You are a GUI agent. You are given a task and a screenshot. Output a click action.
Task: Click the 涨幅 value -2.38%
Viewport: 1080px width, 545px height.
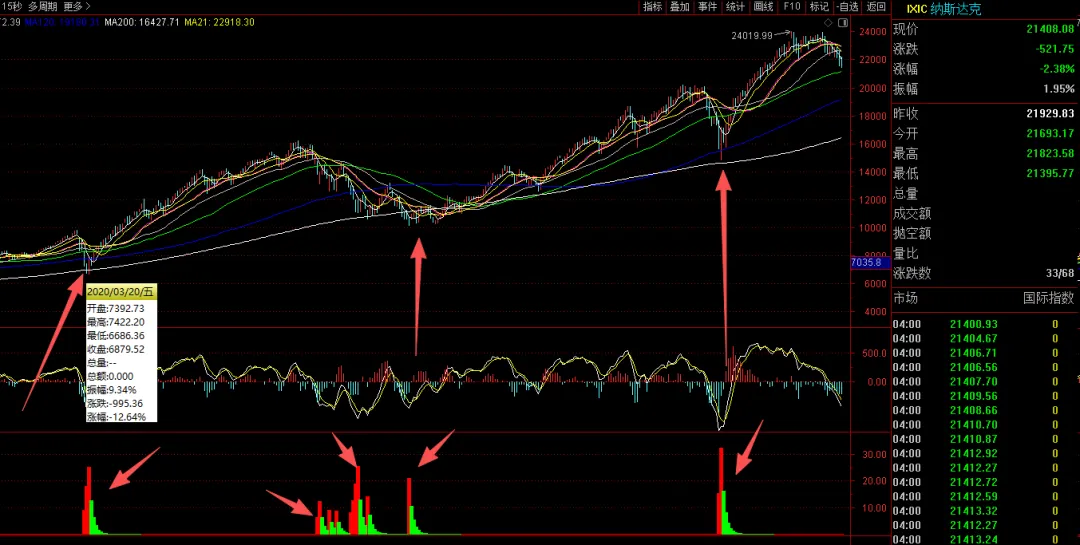click(1055, 69)
